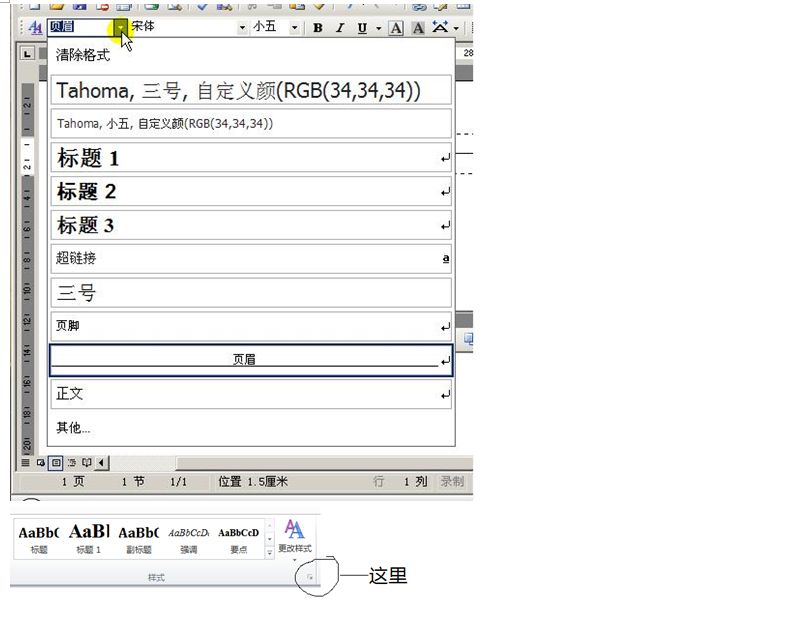Toggle Bold formatting
The image size is (799, 624).
pos(317,28)
